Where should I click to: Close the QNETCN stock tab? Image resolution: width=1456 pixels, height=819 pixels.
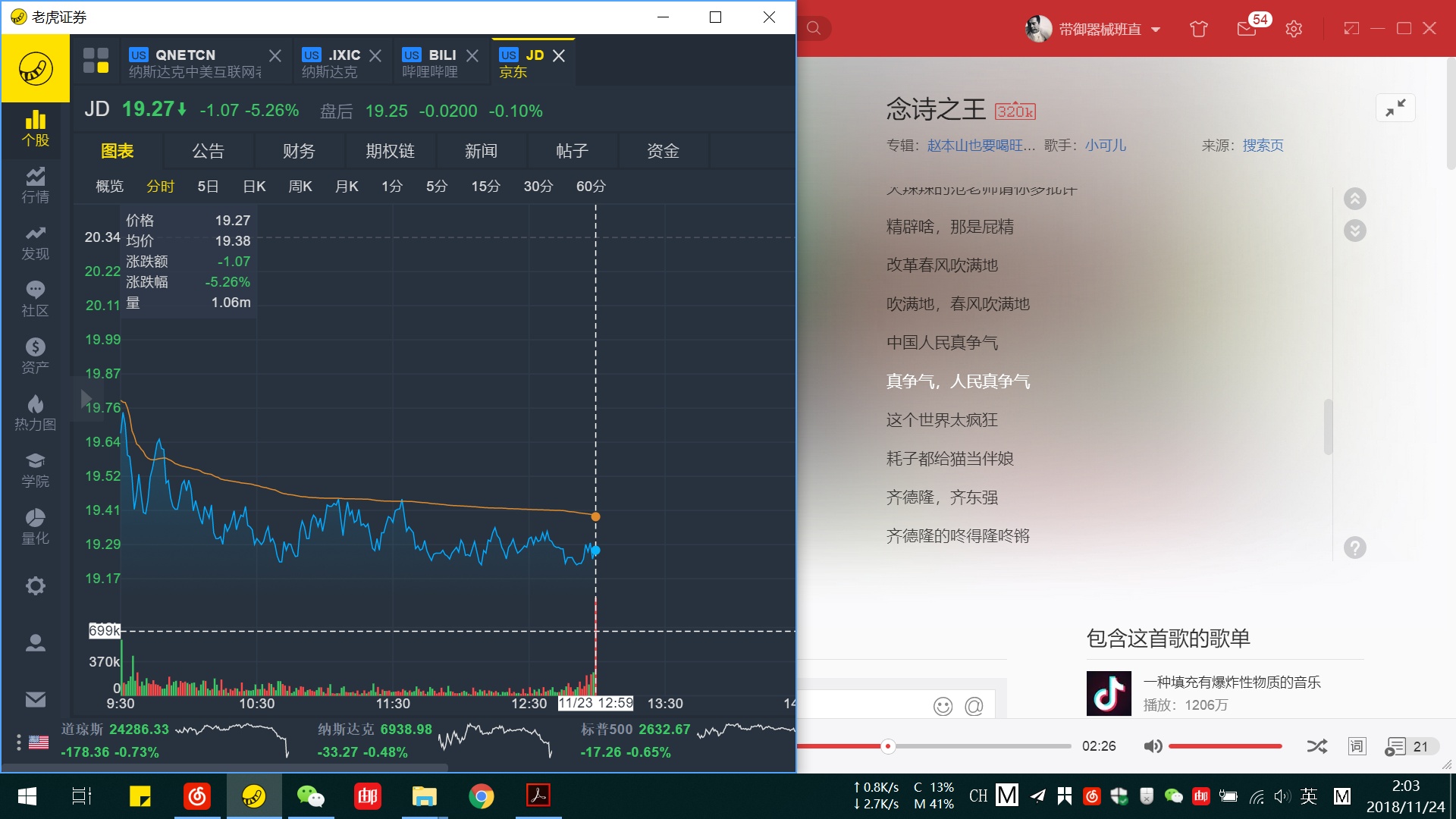(275, 56)
